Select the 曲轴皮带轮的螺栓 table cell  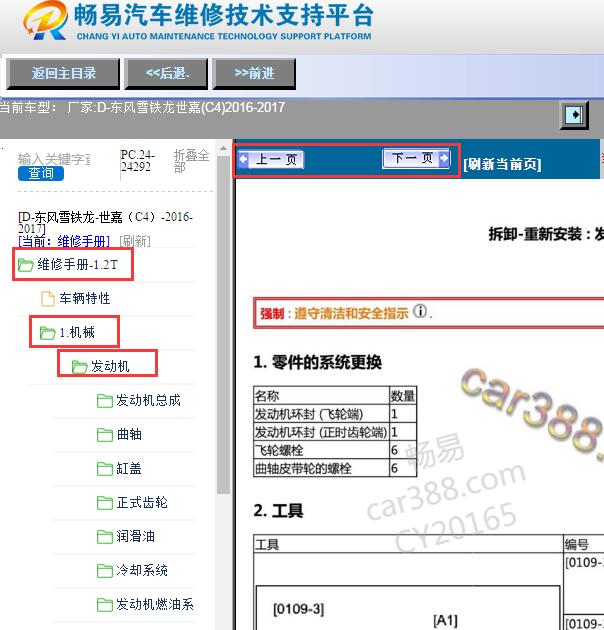tap(321, 468)
